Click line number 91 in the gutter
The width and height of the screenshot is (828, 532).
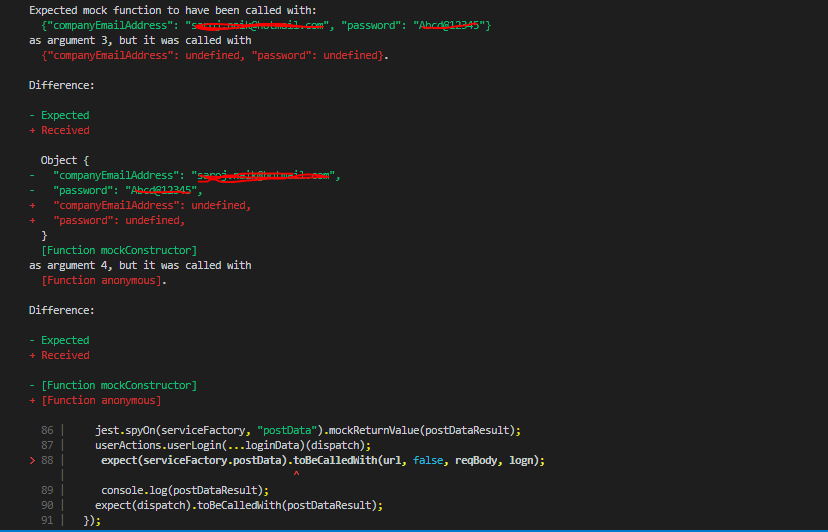click(47, 520)
